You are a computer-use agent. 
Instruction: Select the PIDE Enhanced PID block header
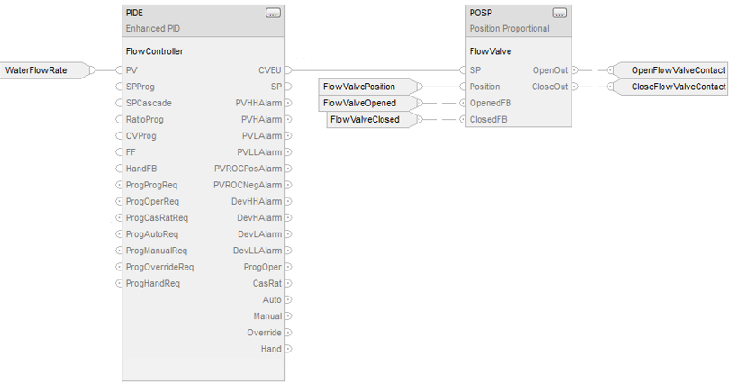[203, 21]
